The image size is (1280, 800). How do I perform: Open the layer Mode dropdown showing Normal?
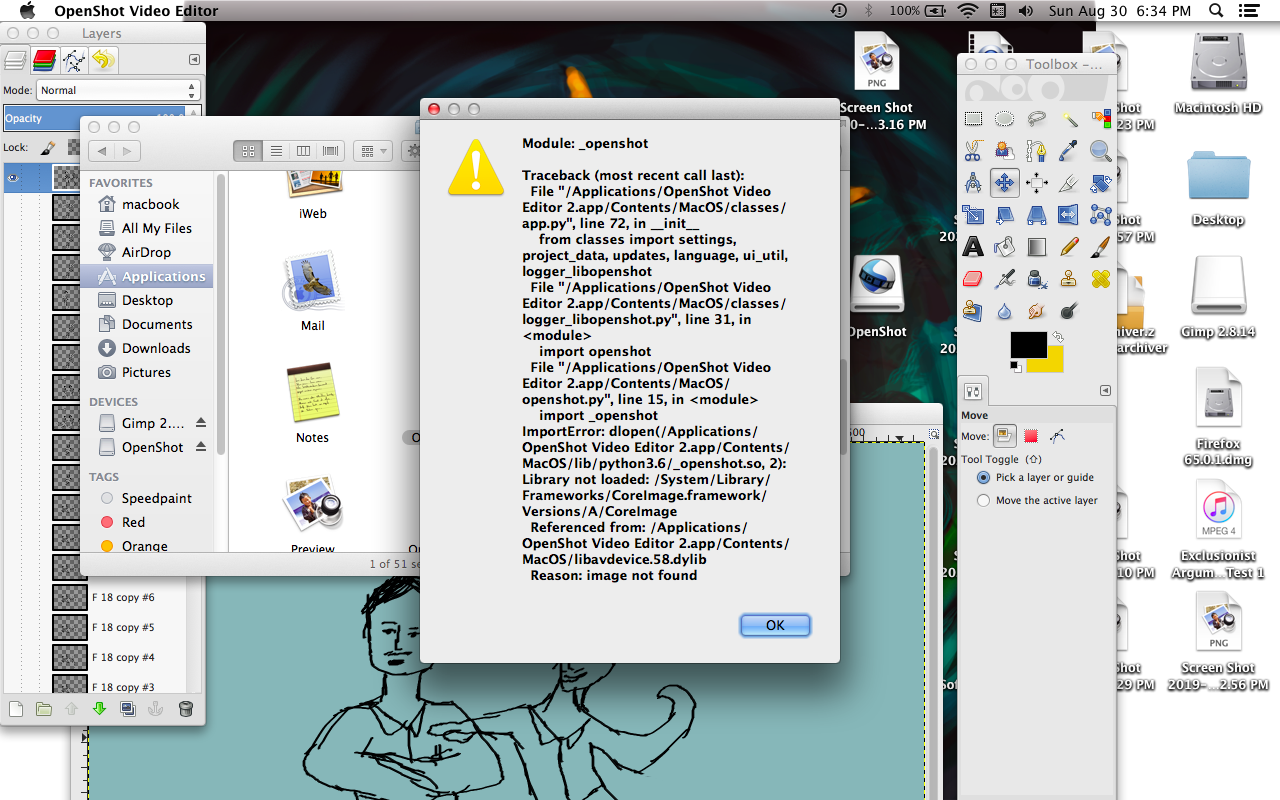pyautogui.click(x=119, y=90)
